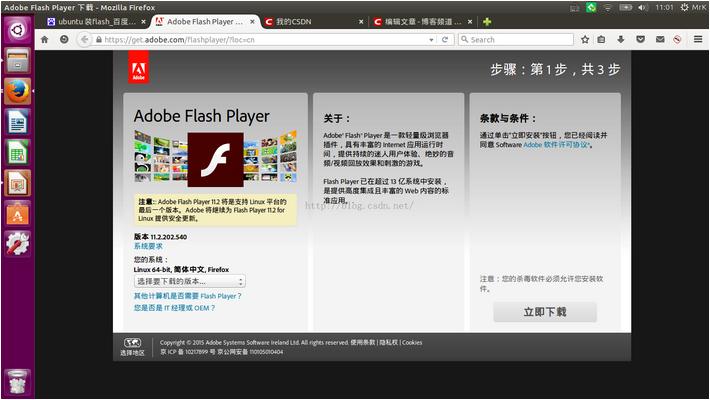Image resolution: width=710 pixels, height=400 pixels.
Task: Expand the URL bar history dropdown
Action: [x=431, y=40]
